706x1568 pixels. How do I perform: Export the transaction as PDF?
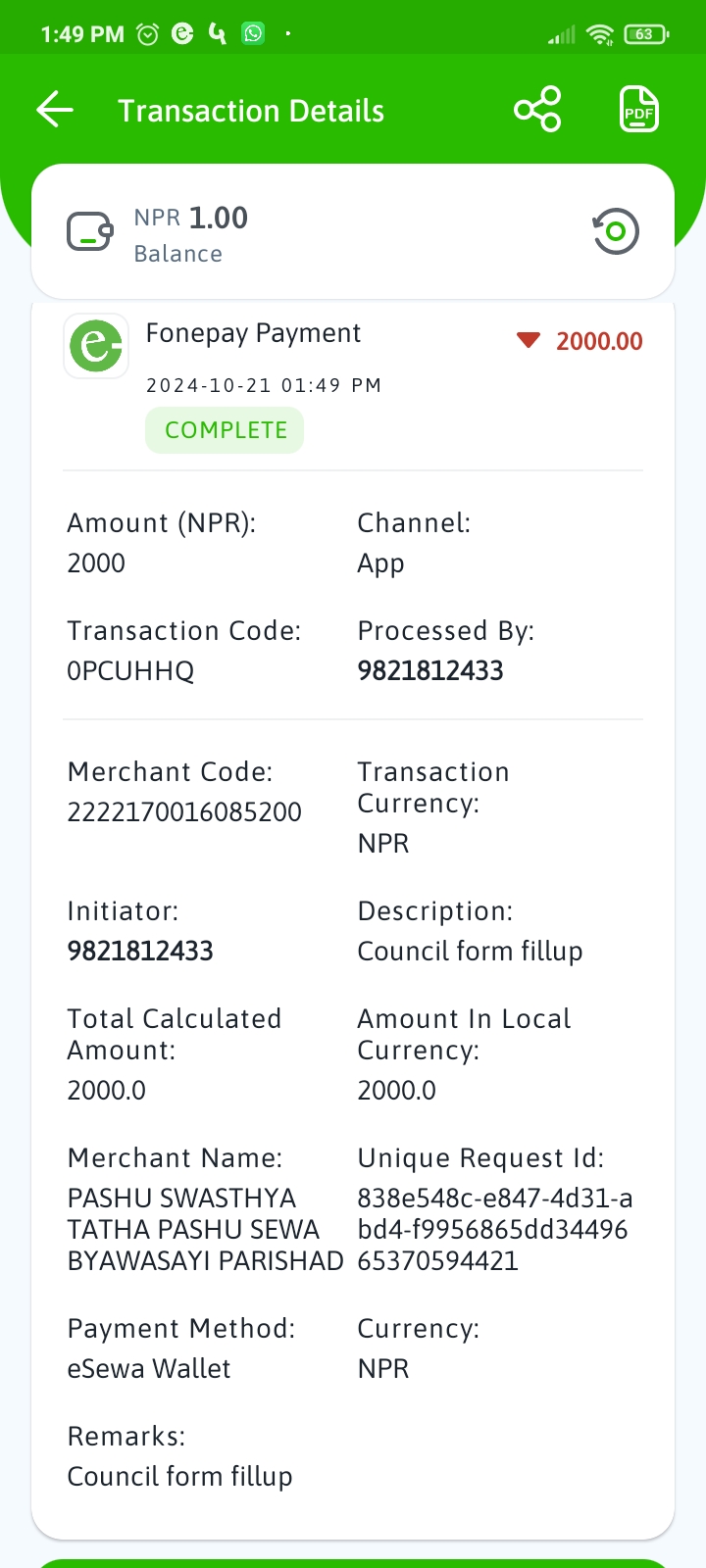coord(638,110)
